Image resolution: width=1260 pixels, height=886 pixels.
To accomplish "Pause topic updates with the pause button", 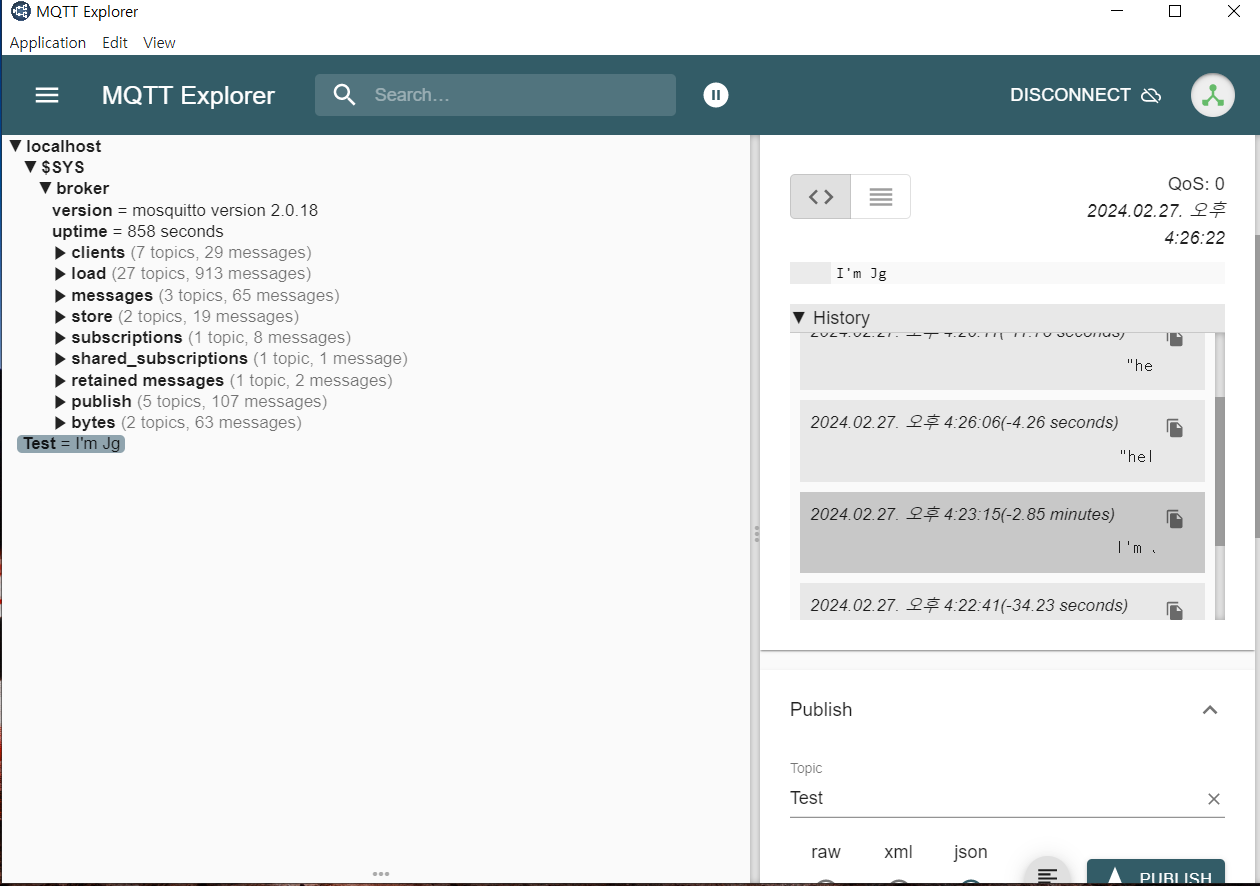I will click(716, 95).
